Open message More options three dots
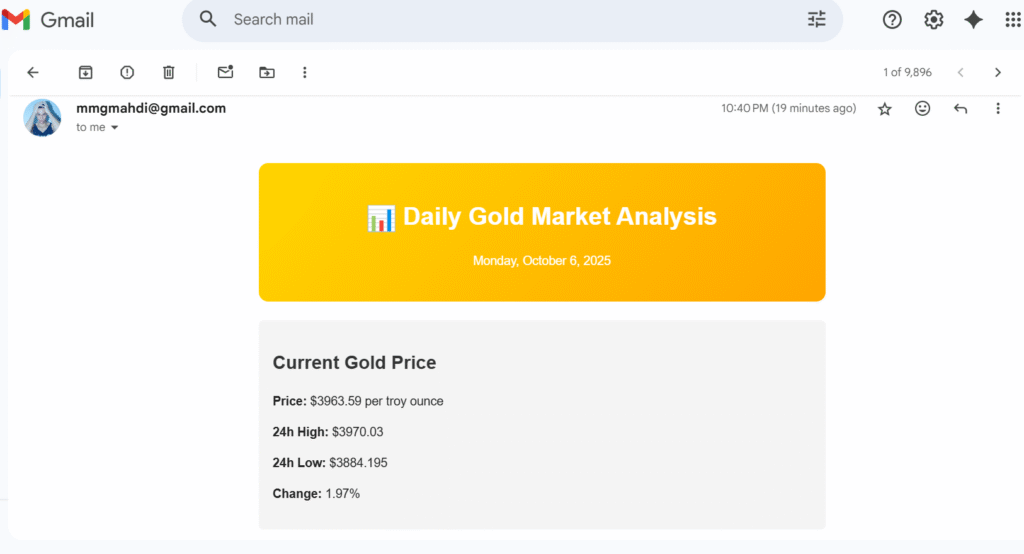Screen dimensions: 1024x554 997,109
